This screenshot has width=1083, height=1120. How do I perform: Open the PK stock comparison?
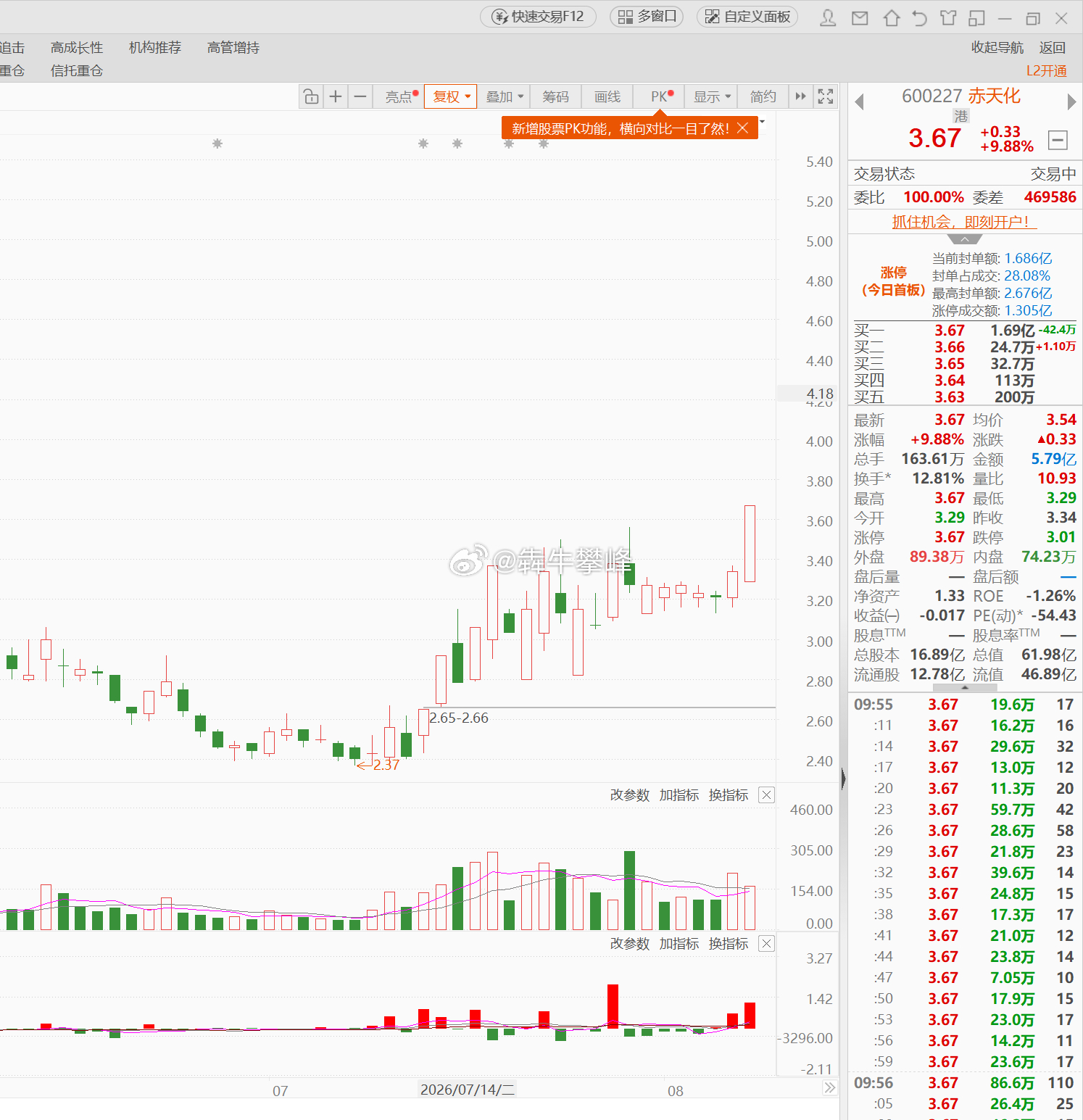(659, 96)
